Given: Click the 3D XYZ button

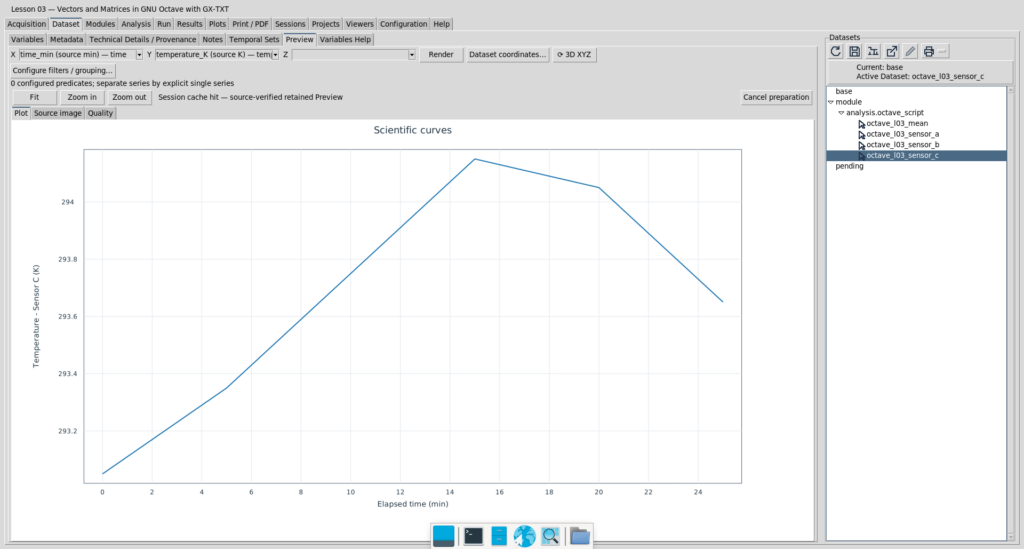Looking at the screenshot, I should pos(574,55).
